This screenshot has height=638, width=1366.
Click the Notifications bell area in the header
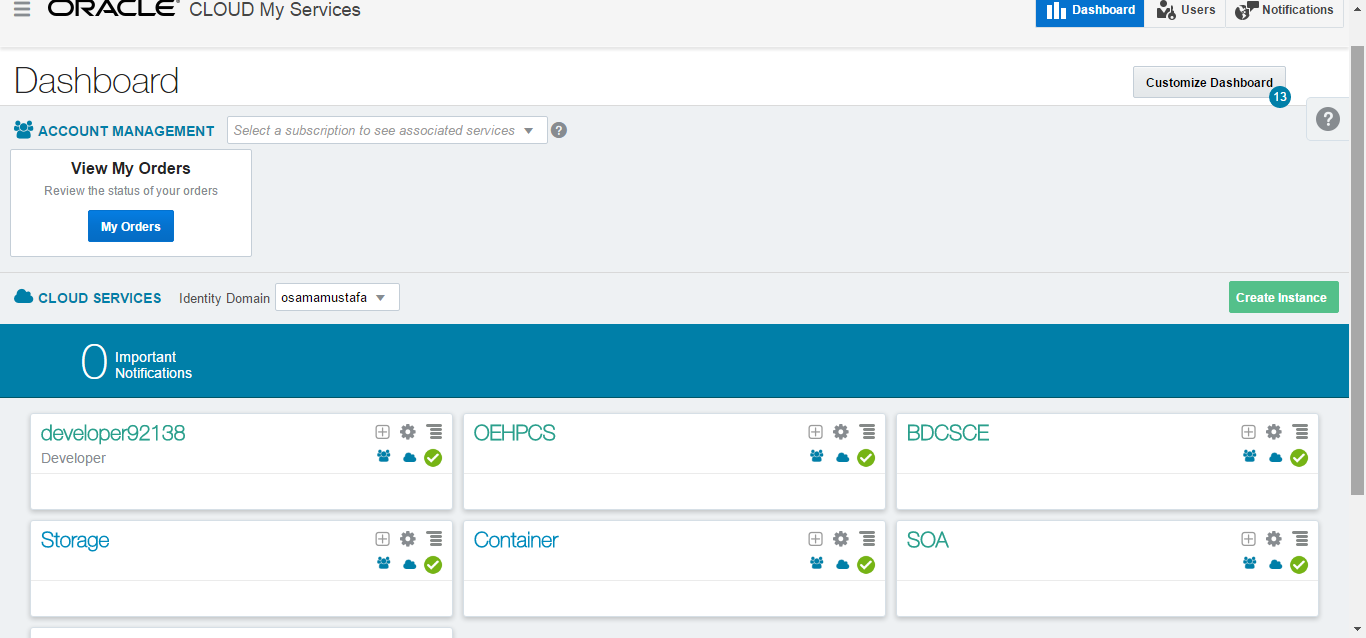[x=1284, y=11]
